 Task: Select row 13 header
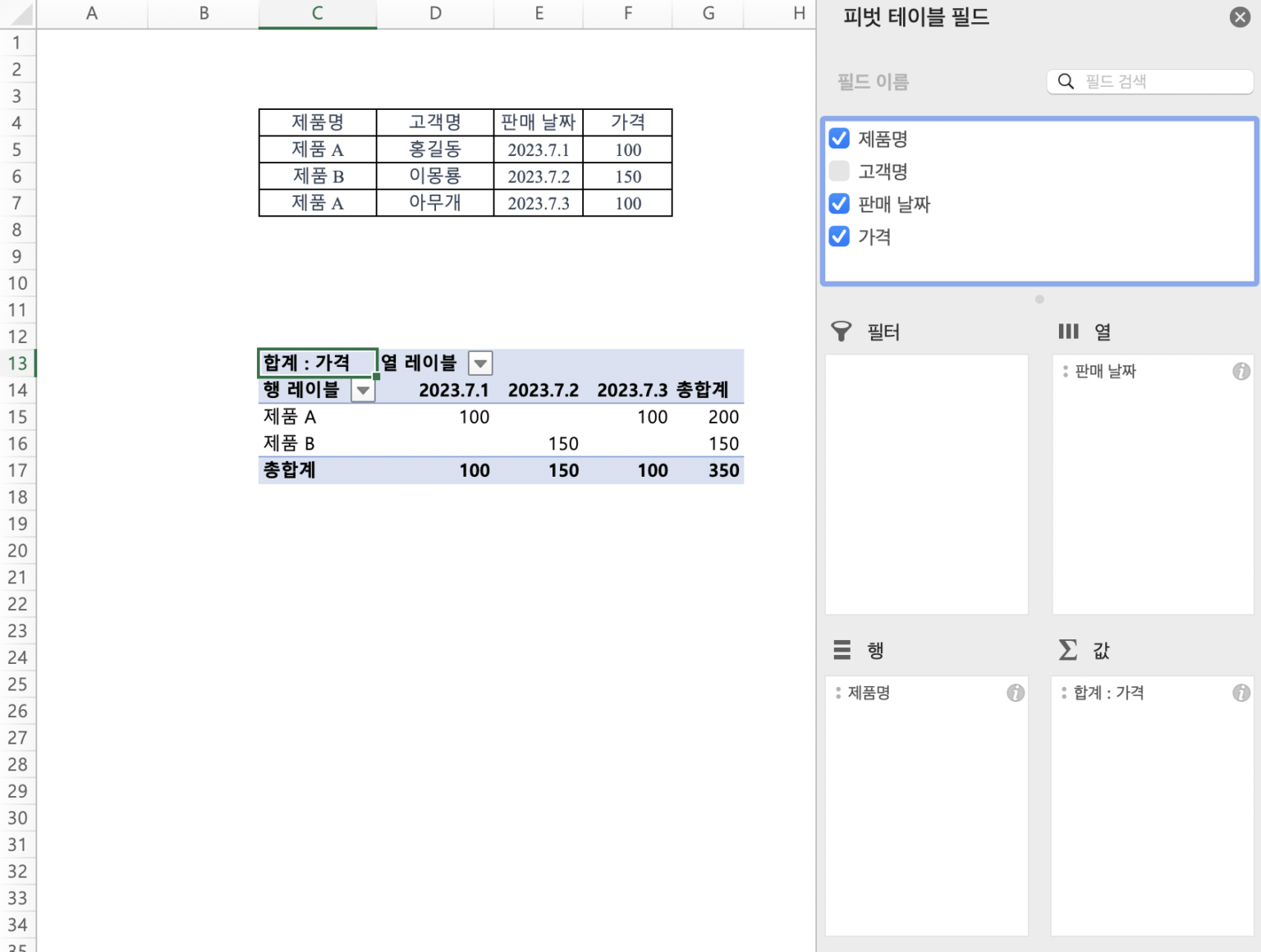click(17, 363)
